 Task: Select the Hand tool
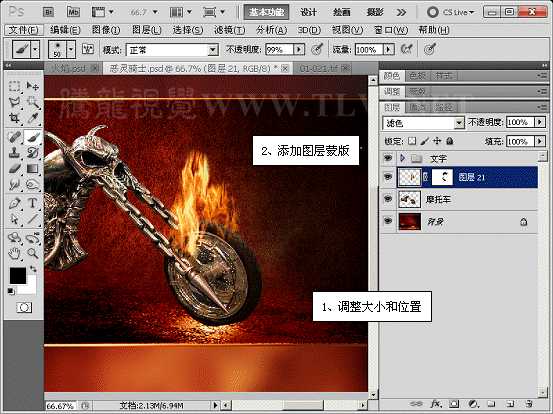(14, 253)
